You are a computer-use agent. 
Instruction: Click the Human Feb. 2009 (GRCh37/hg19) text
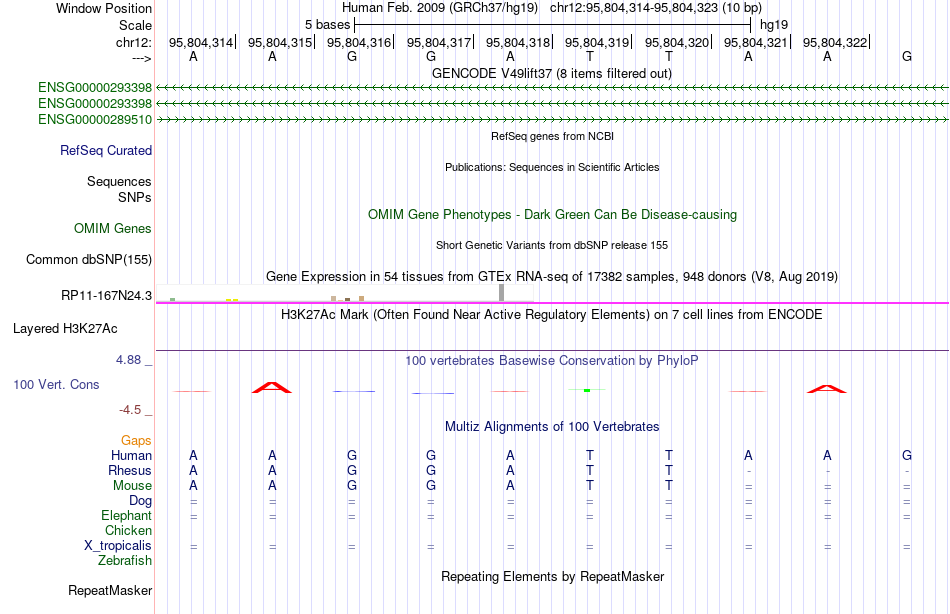pyautogui.click(x=440, y=8)
